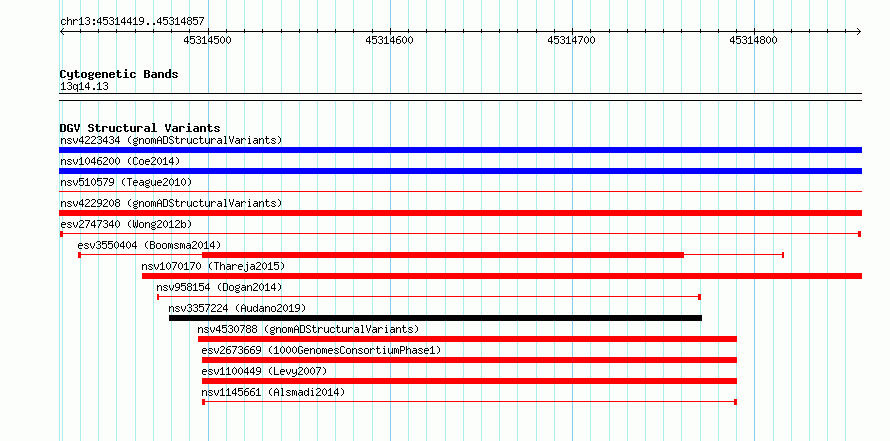Open nsv1046200 (Coe2014) label

click(120, 161)
